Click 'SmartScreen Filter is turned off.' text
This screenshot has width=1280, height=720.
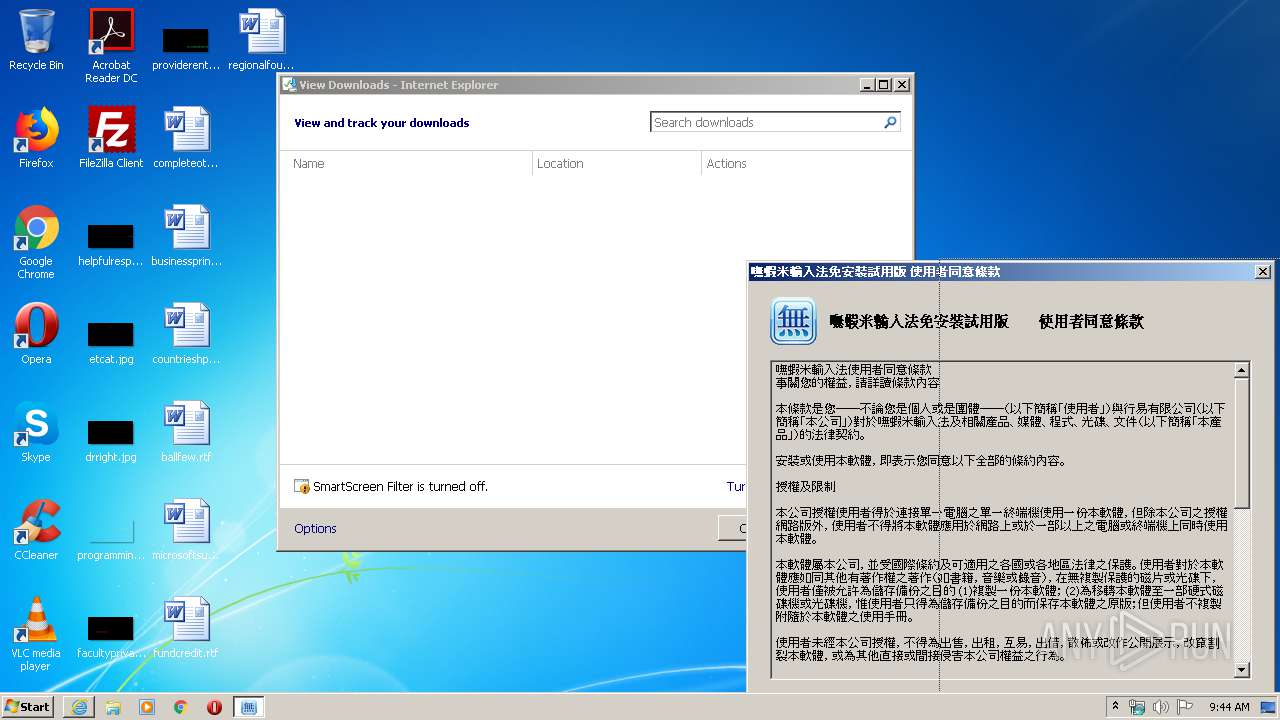[x=400, y=487]
